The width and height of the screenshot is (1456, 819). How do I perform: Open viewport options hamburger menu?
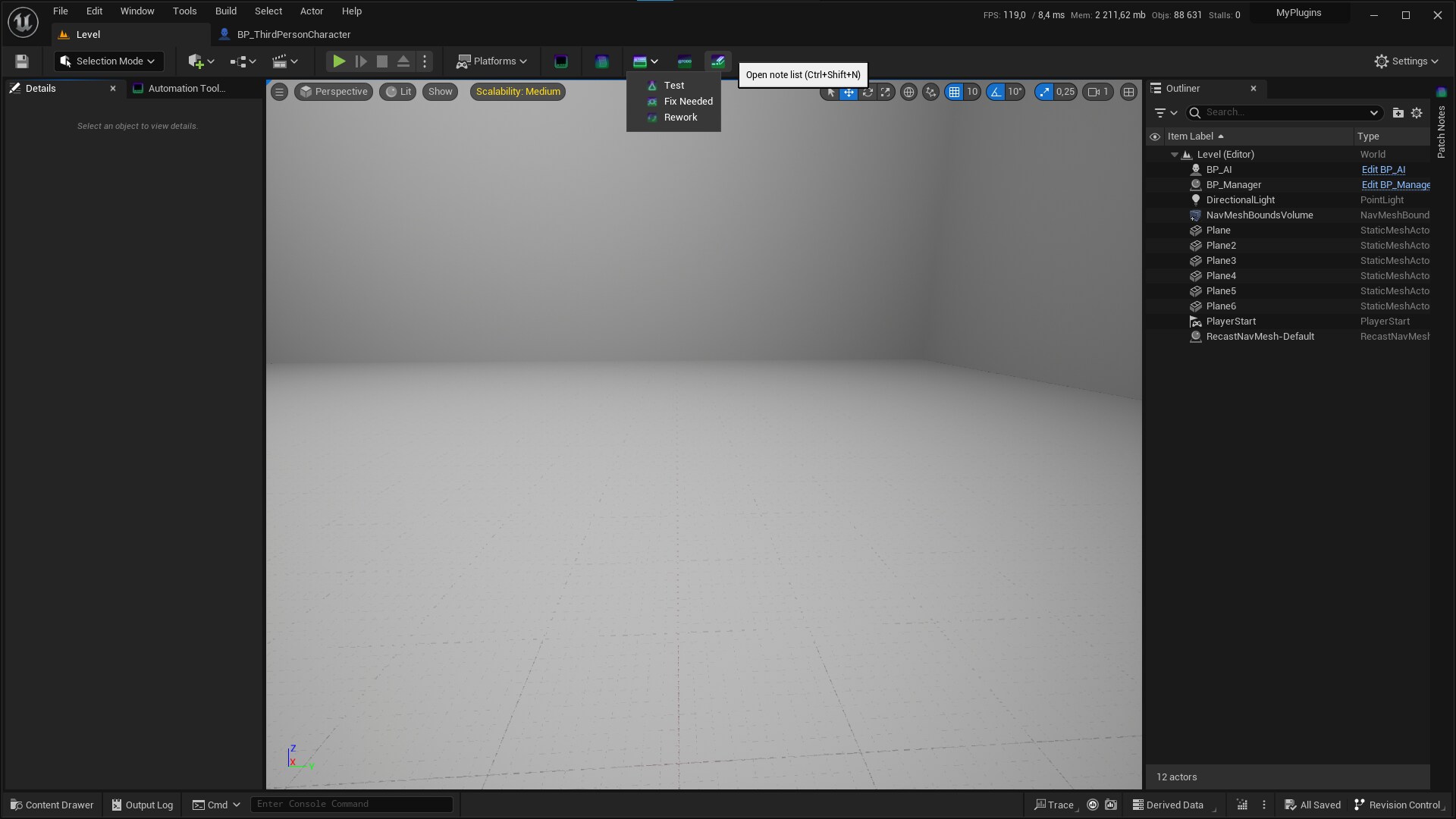(279, 92)
